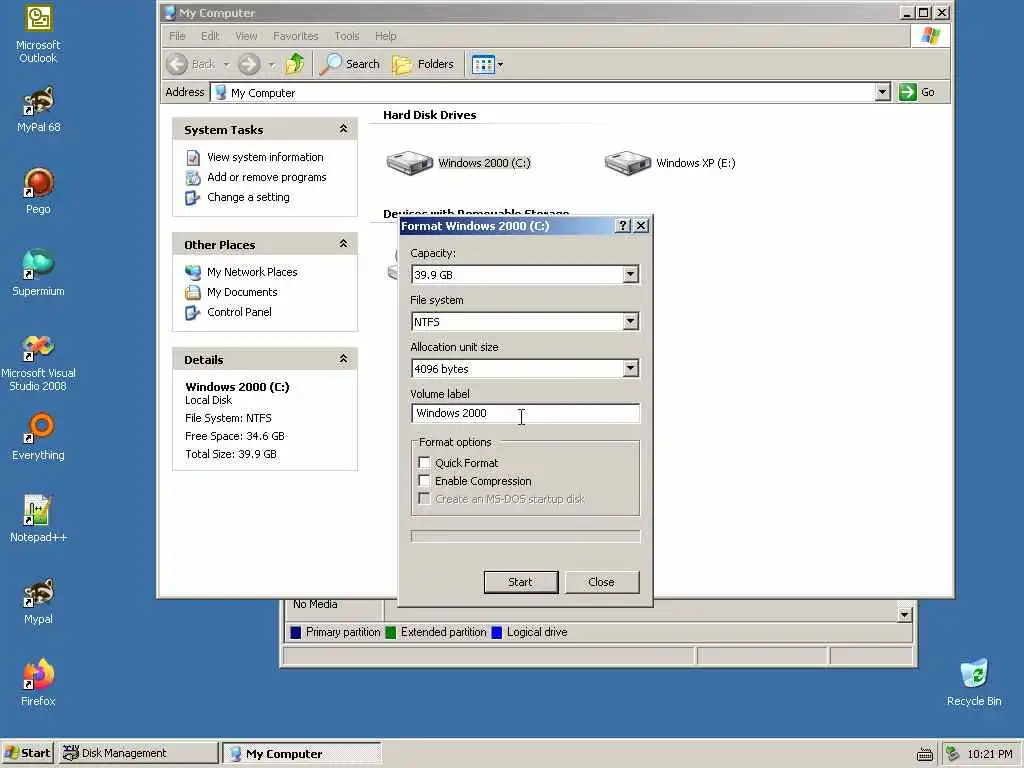Click View system information icon
Image resolution: width=1024 pixels, height=768 pixels.
tap(193, 157)
